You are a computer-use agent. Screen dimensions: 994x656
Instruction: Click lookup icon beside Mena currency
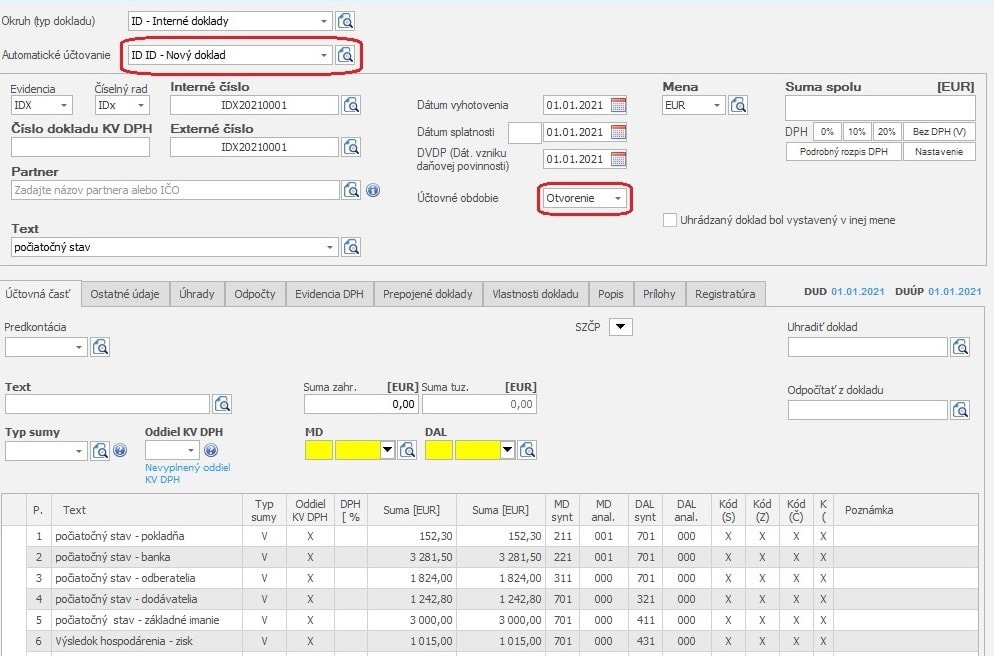coord(738,105)
